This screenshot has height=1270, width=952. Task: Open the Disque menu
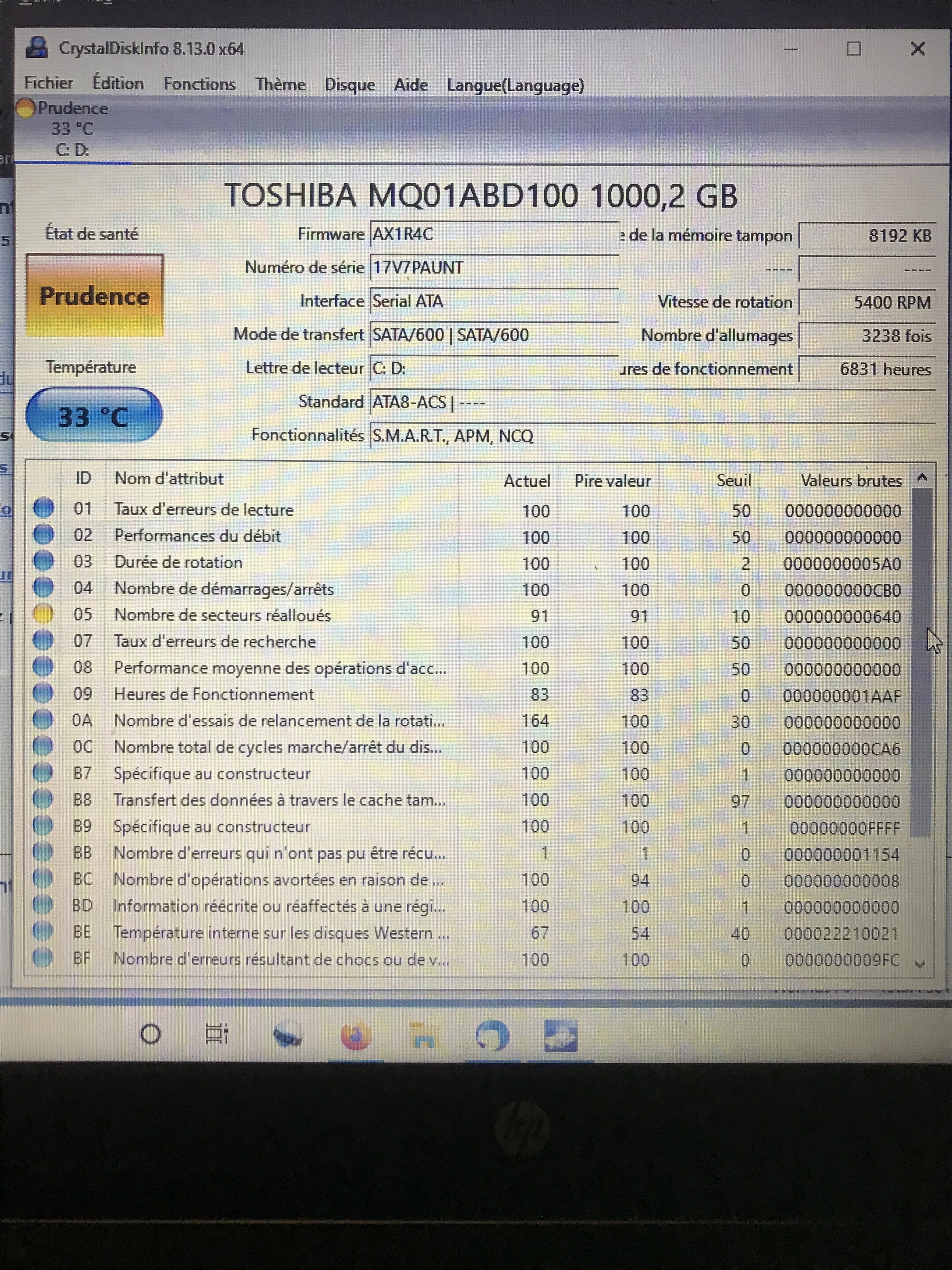click(x=349, y=84)
